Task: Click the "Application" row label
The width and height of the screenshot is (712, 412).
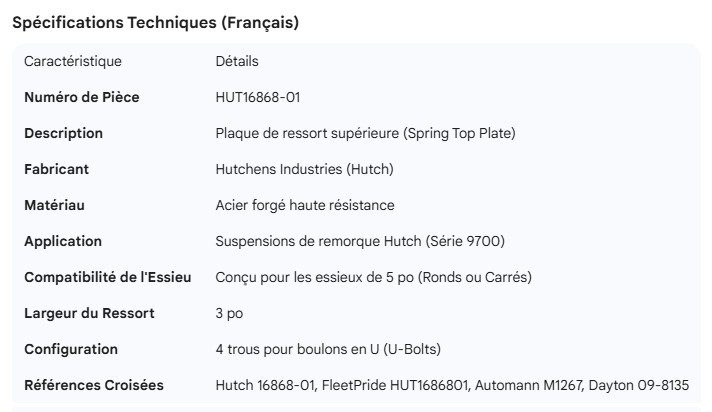Action: [x=63, y=242]
